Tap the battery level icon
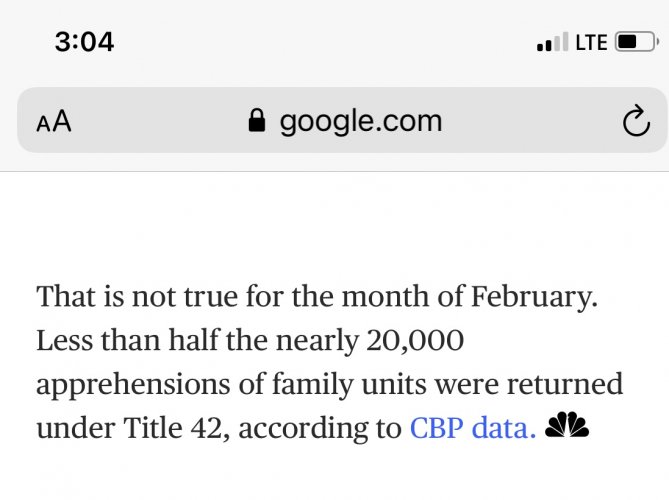This screenshot has height=500, width=669. 636,42
